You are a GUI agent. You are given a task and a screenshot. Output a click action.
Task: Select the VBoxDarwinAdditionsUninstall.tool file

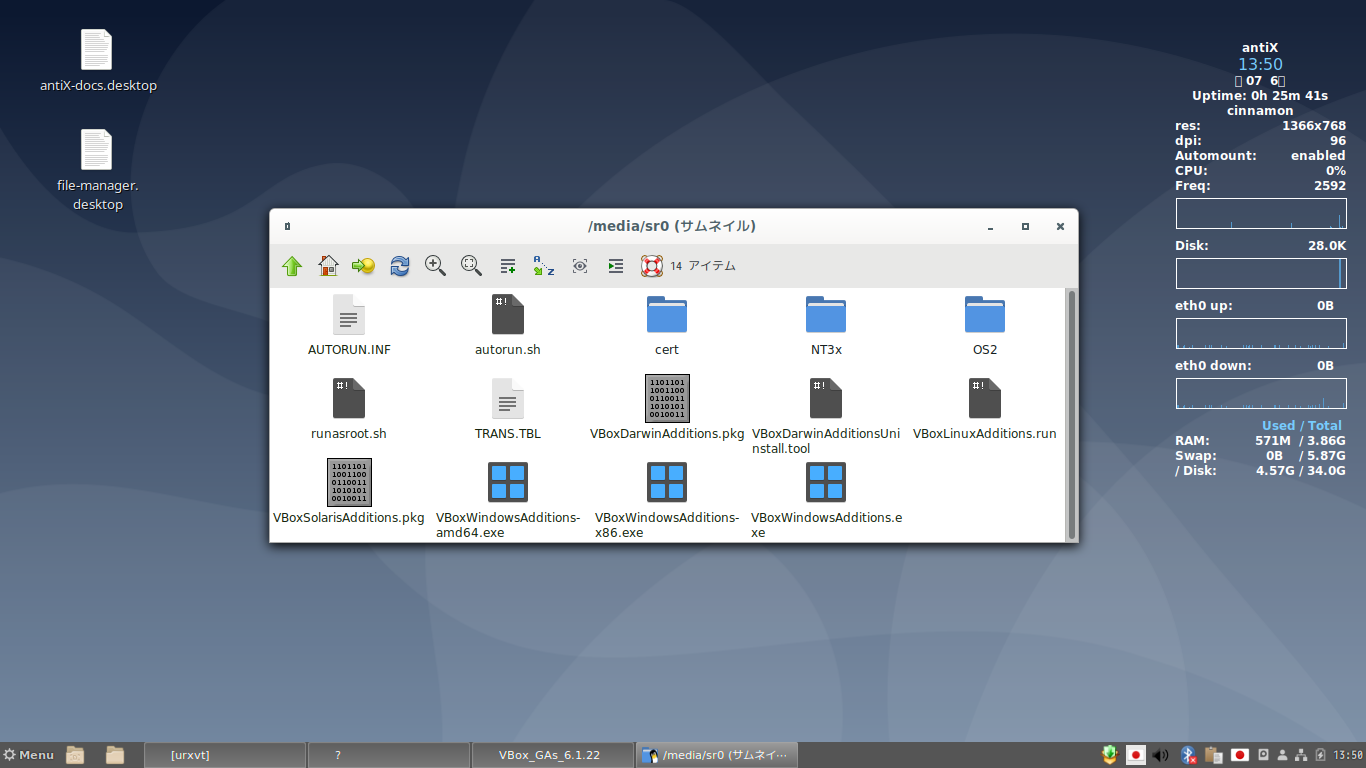826,417
